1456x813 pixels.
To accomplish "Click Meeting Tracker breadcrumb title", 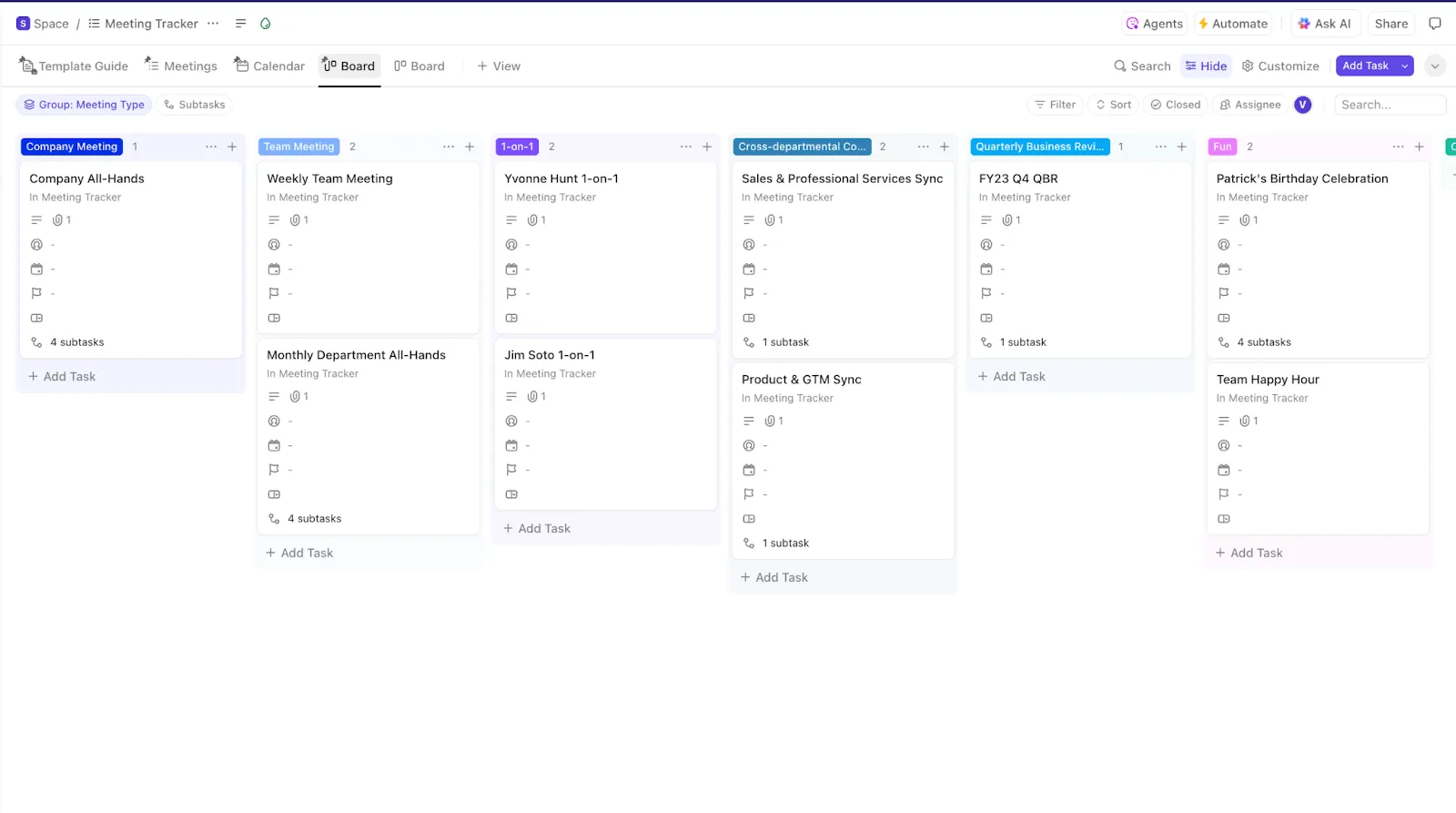I will tap(151, 24).
